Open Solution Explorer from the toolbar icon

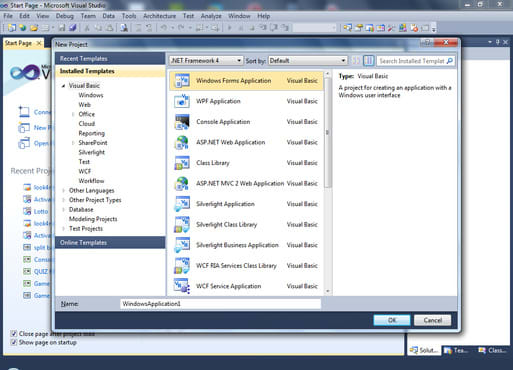coord(348,28)
